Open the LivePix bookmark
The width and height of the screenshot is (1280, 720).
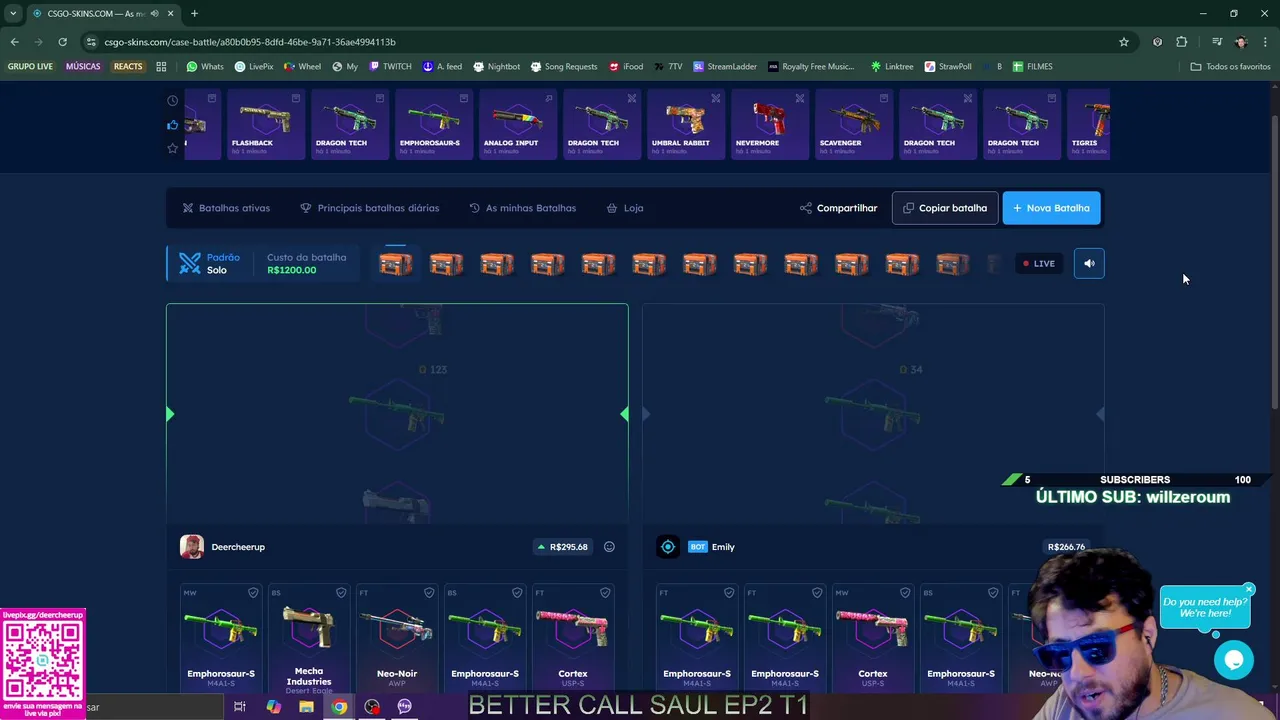coord(254,67)
